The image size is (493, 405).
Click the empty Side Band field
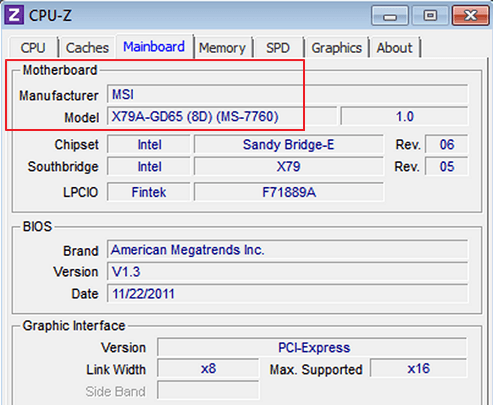pyautogui.click(x=208, y=390)
